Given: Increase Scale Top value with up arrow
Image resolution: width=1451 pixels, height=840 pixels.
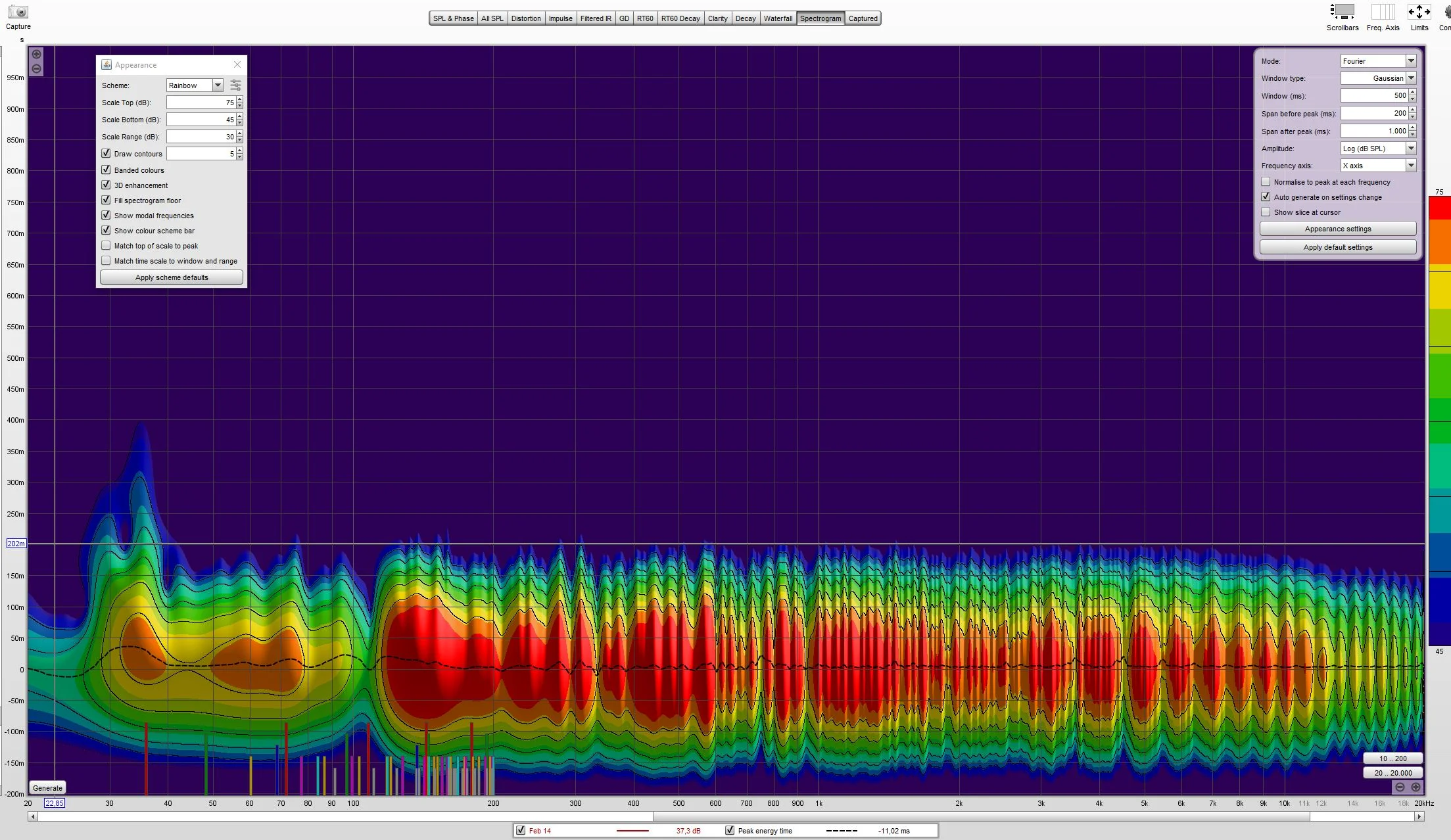Looking at the screenshot, I should tap(240, 99).
